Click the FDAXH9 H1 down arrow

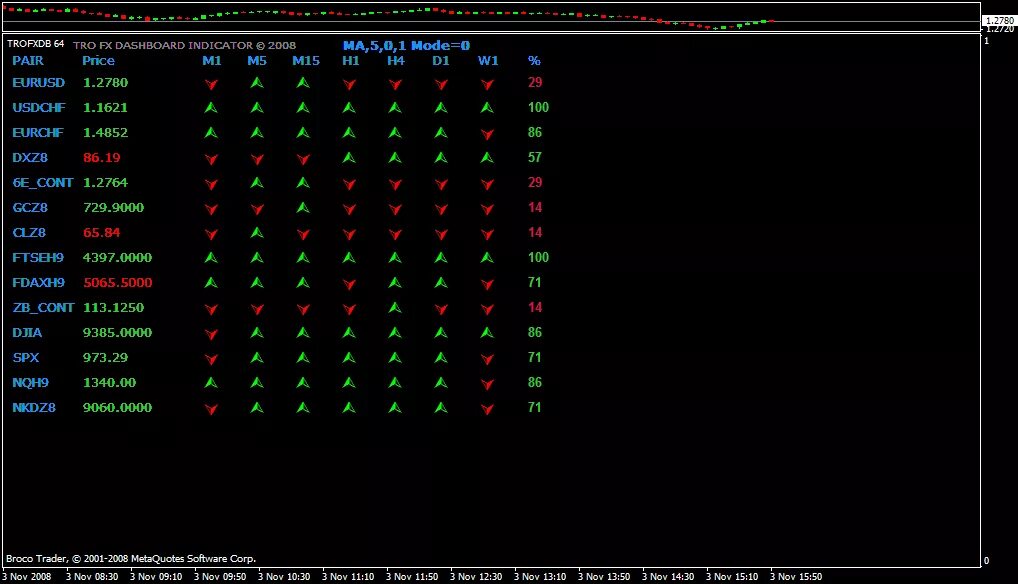coord(349,284)
